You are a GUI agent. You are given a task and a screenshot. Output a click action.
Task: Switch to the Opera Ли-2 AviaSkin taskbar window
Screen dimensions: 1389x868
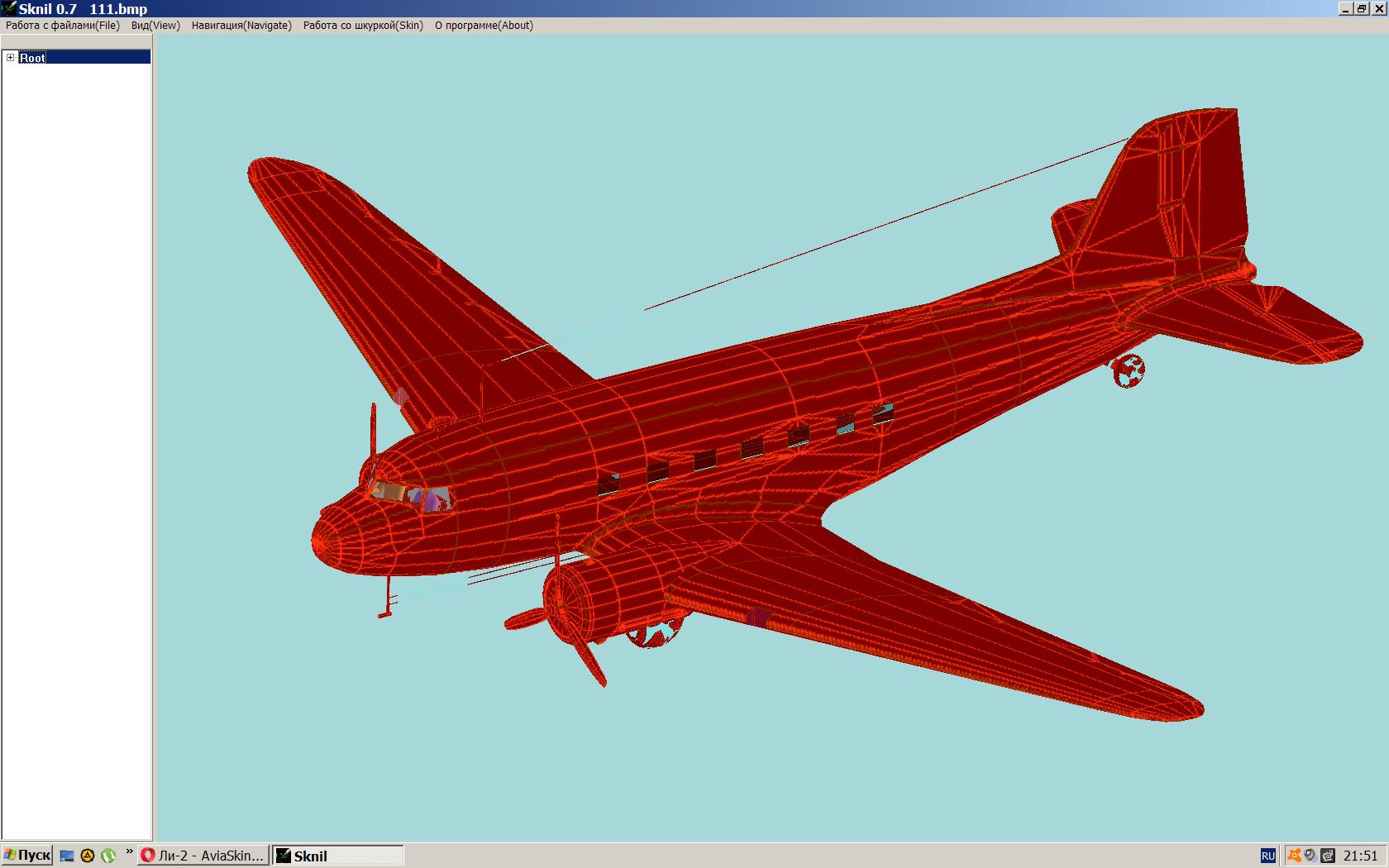coord(203,856)
